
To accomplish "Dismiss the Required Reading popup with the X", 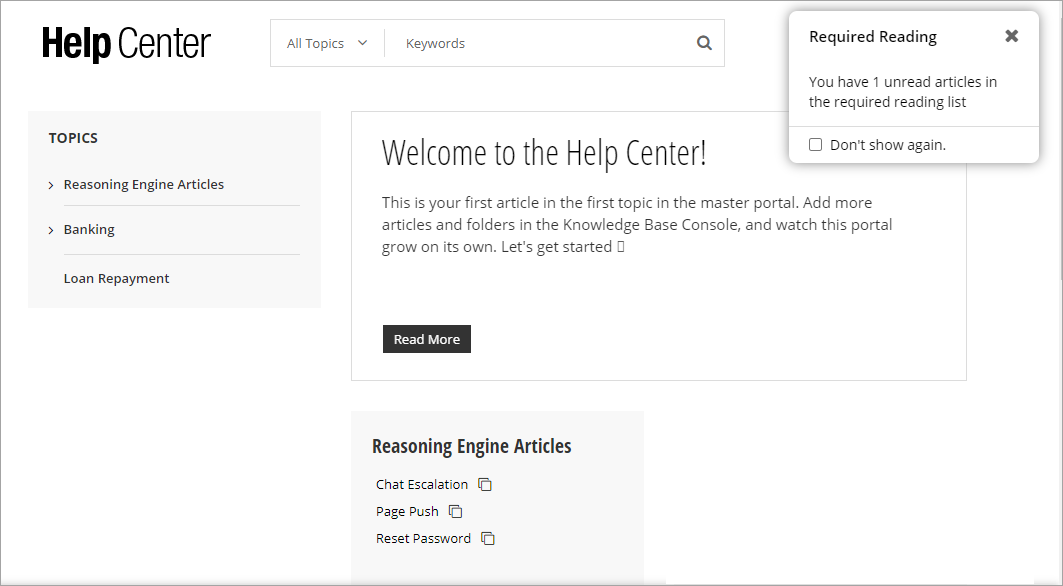I will (1011, 35).
